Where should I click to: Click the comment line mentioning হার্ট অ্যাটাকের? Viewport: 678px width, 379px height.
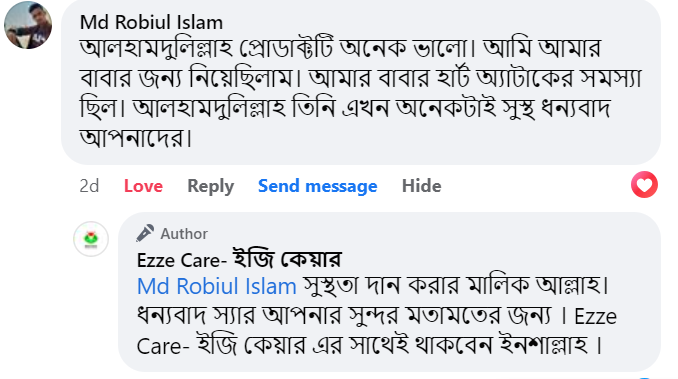click(361, 78)
